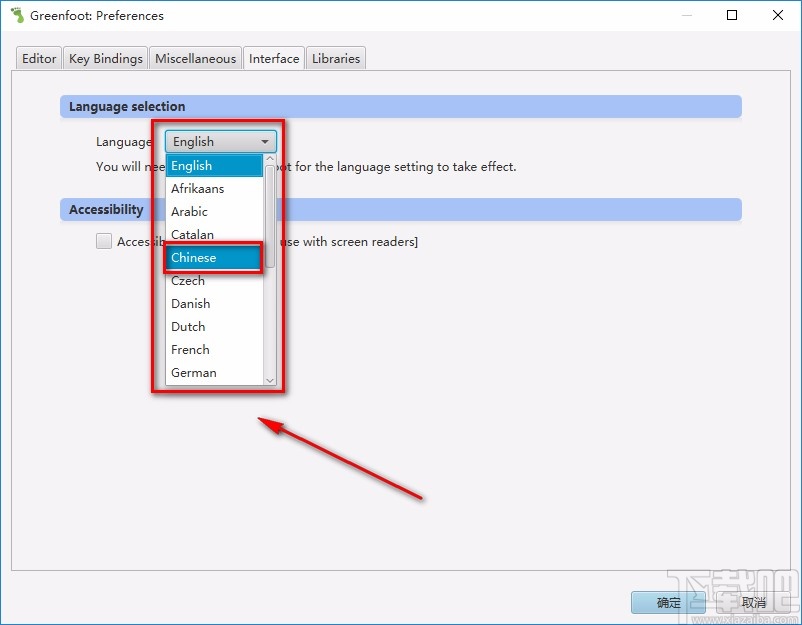Cancel preferences with the 取消 button

753,602
